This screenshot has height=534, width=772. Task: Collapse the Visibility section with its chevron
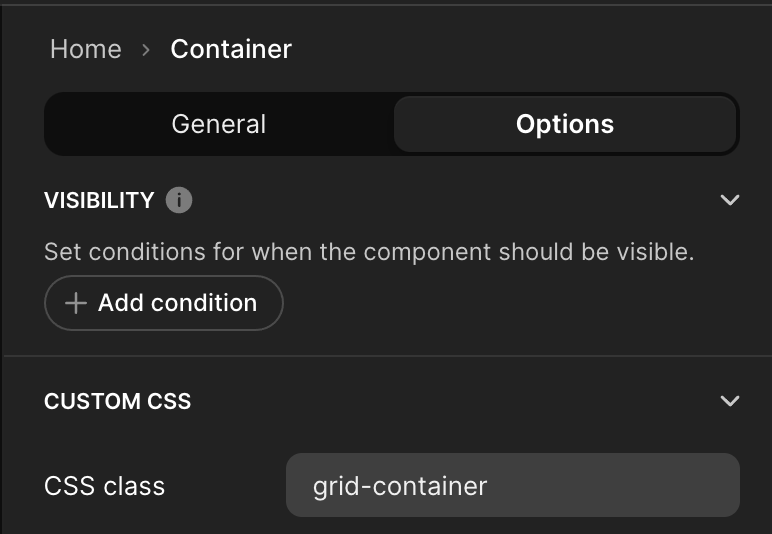coord(730,200)
